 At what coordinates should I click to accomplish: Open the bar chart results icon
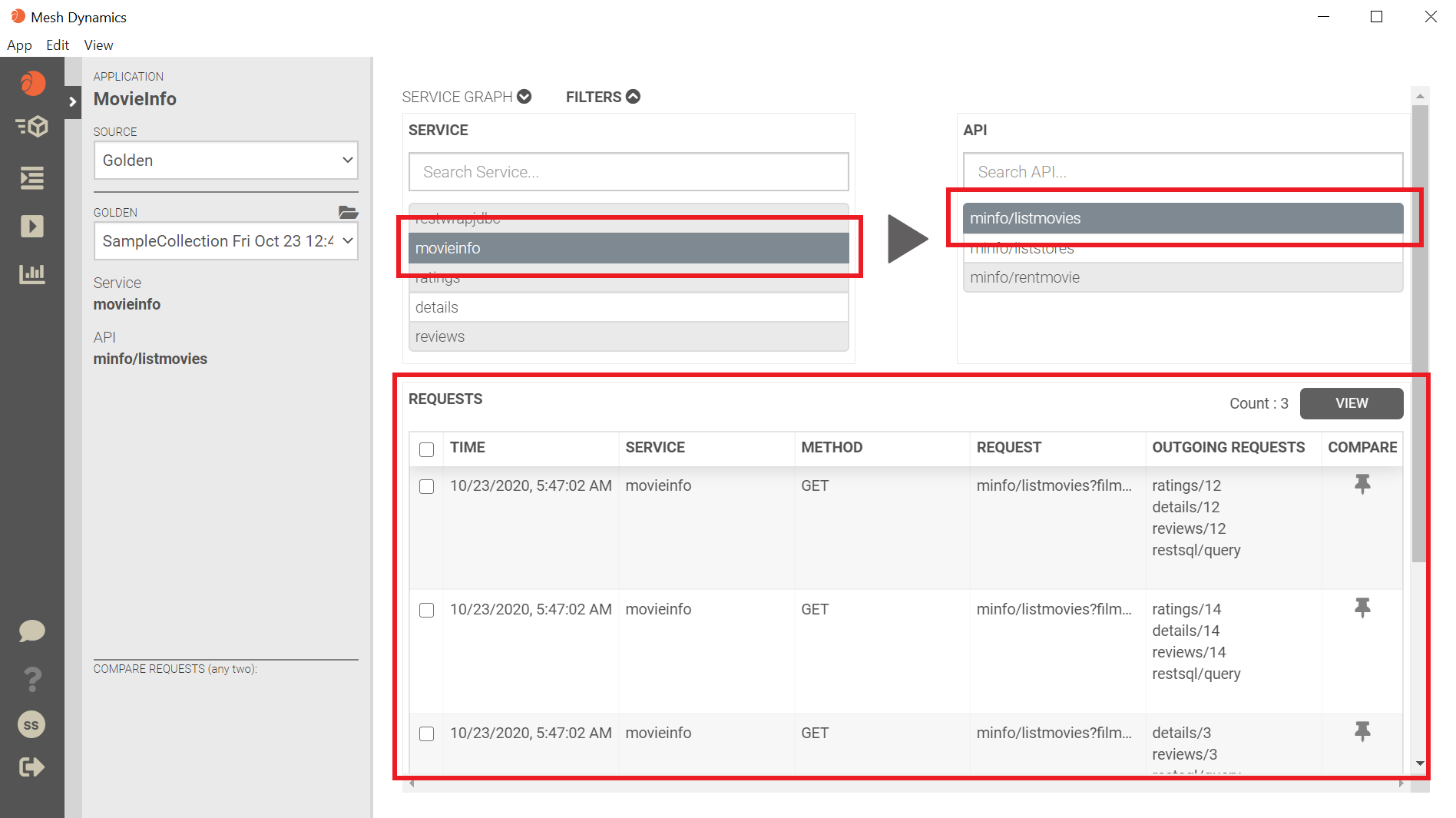32,273
